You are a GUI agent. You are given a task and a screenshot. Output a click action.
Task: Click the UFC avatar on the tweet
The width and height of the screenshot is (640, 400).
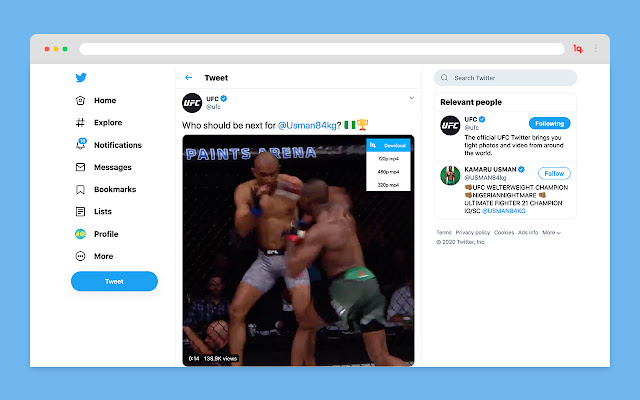click(192, 103)
